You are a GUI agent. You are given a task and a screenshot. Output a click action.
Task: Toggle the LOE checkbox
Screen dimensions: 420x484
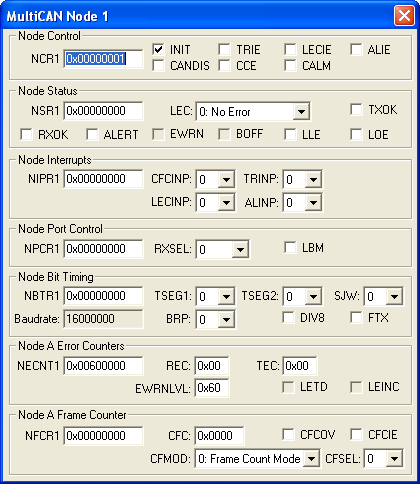[x=356, y=135]
